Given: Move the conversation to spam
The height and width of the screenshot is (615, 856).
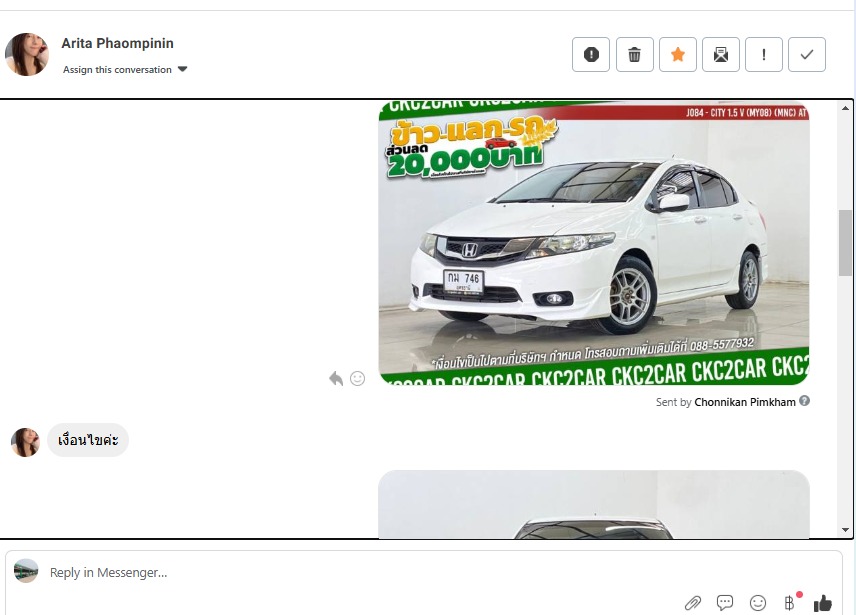Looking at the screenshot, I should coord(591,55).
